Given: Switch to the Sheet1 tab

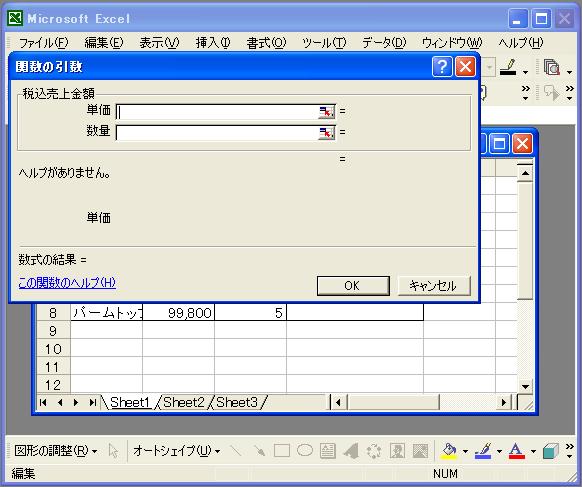Looking at the screenshot, I should coord(130,402).
